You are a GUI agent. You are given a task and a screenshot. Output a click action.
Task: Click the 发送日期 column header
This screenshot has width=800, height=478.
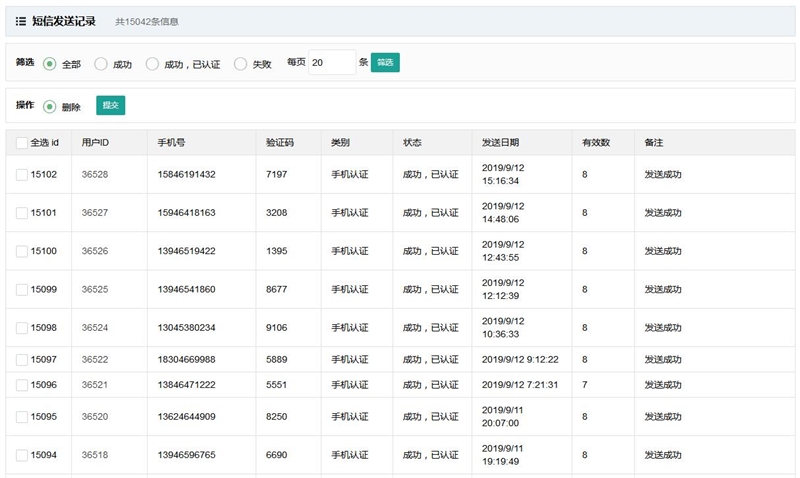pyautogui.click(x=500, y=143)
